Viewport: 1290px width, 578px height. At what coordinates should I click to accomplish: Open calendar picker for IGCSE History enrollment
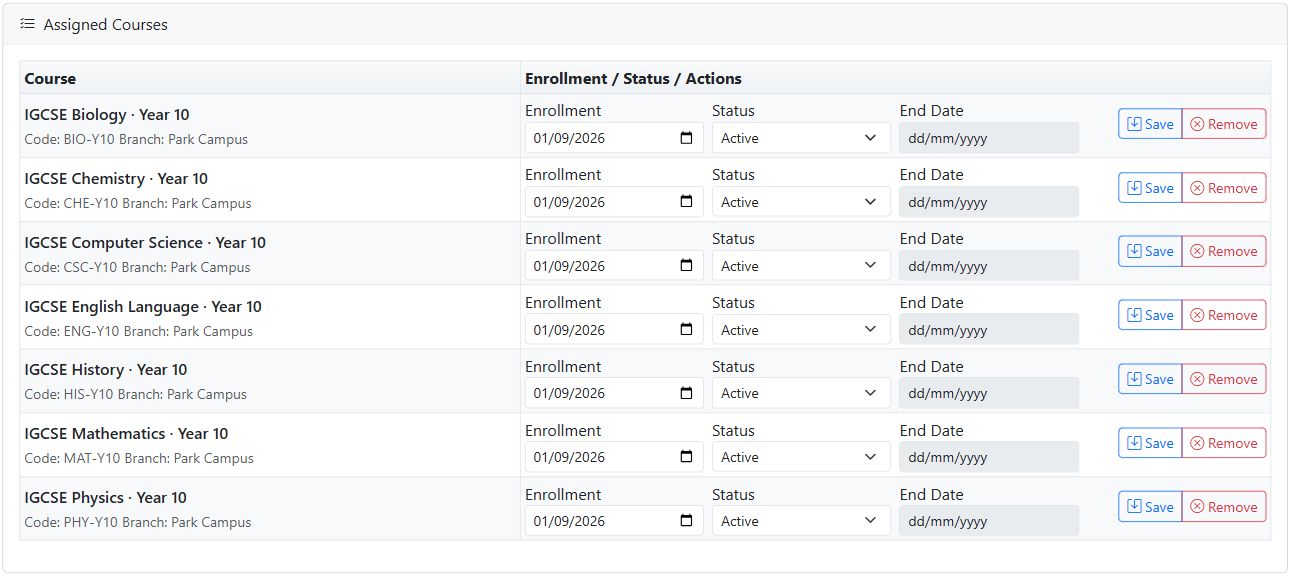point(686,393)
